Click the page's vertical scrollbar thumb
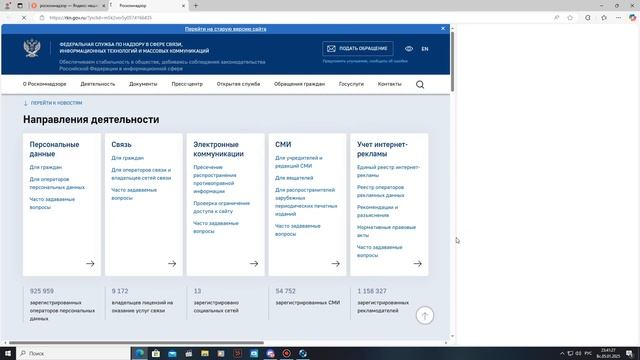The height and width of the screenshot is (360, 640). pyautogui.click(x=452, y=61)
